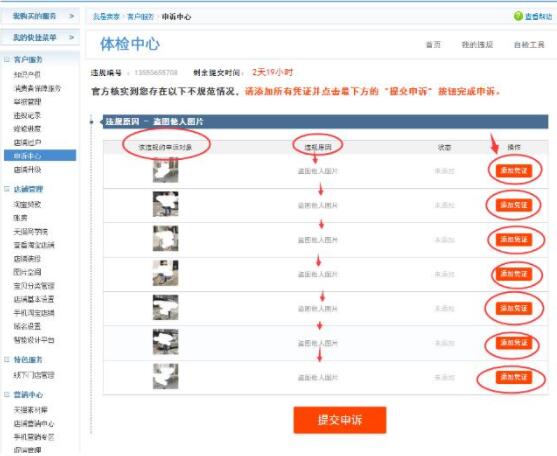The height and width of the screenshot is (456, 557).
Task: Open 查看帮助 help link
Action: (x=538, y=16)
